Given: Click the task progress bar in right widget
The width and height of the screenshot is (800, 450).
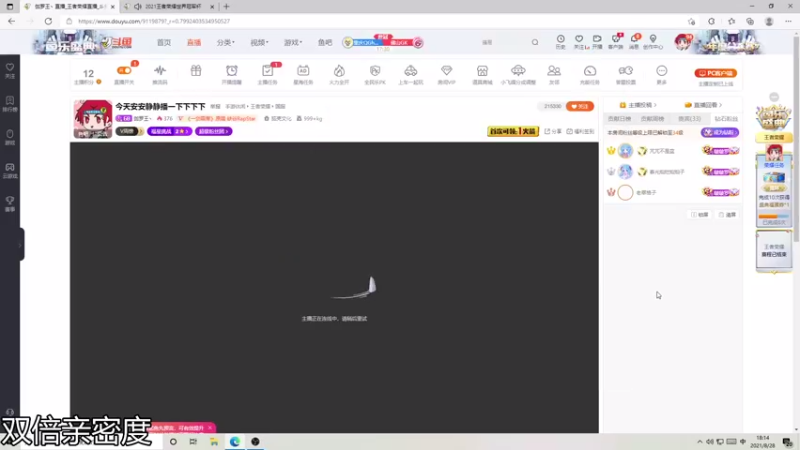Looking at the screenshot, I should point(773,216).
